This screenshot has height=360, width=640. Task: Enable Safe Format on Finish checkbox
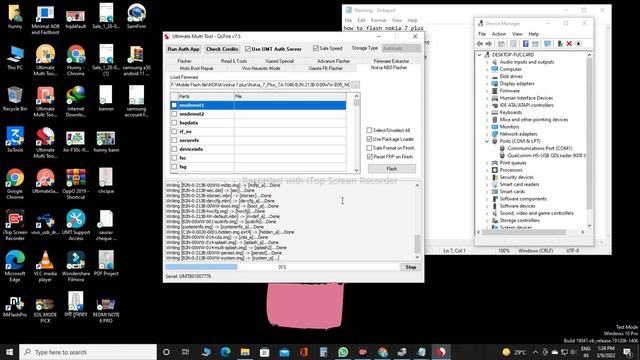pos(369,148)
